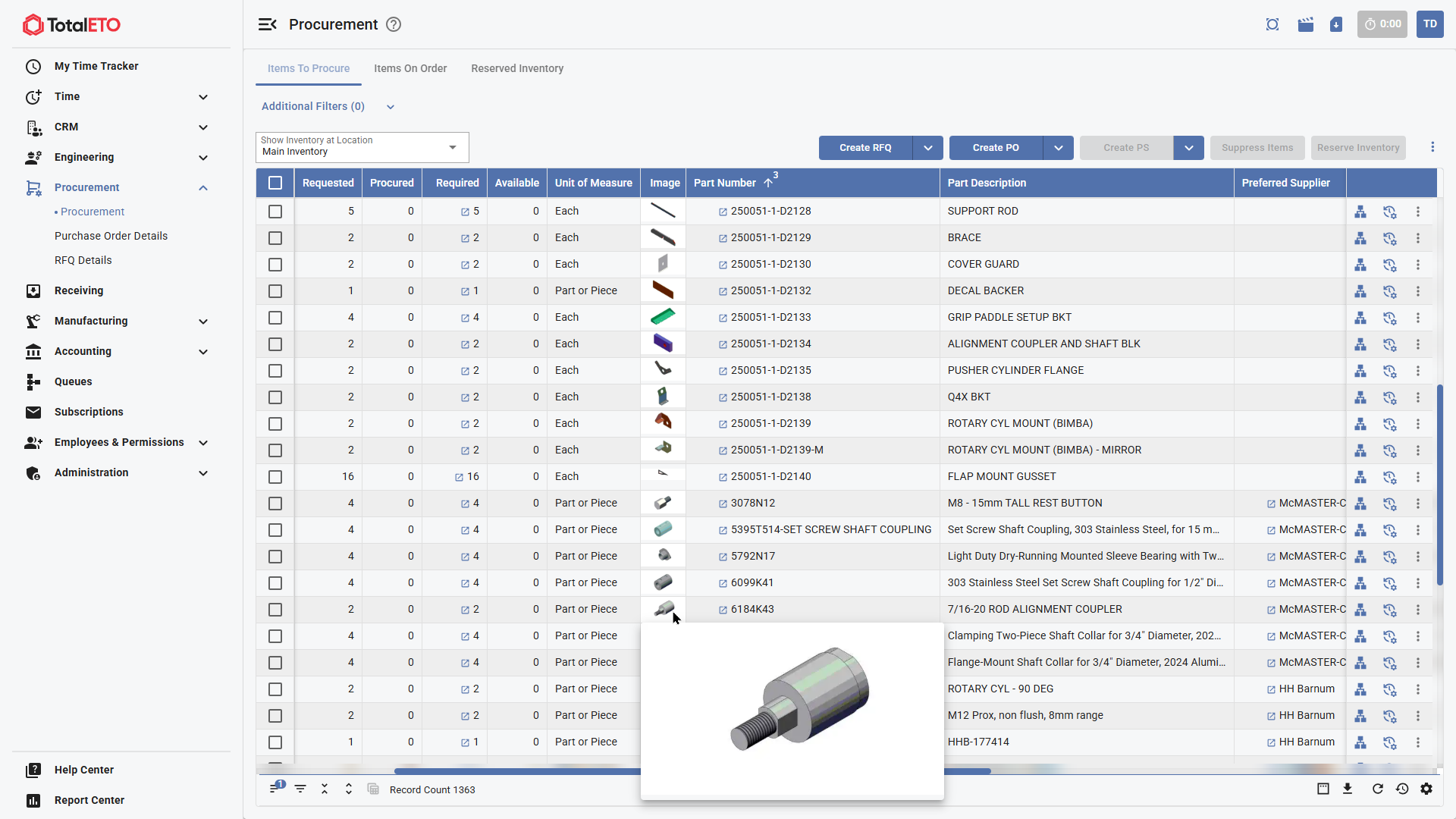Open the three-dot menu for COVER GUARD row
This screenshot has height=819, width=1456.
click(x=1418, y=265)
